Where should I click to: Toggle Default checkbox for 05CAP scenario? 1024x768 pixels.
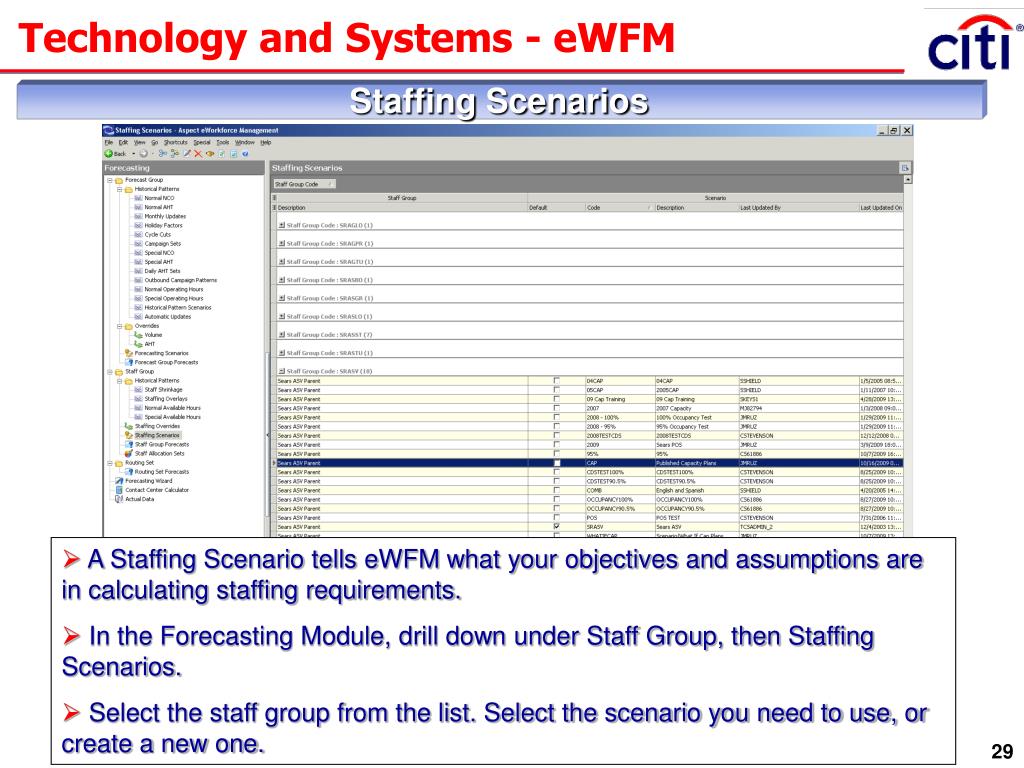556,390
